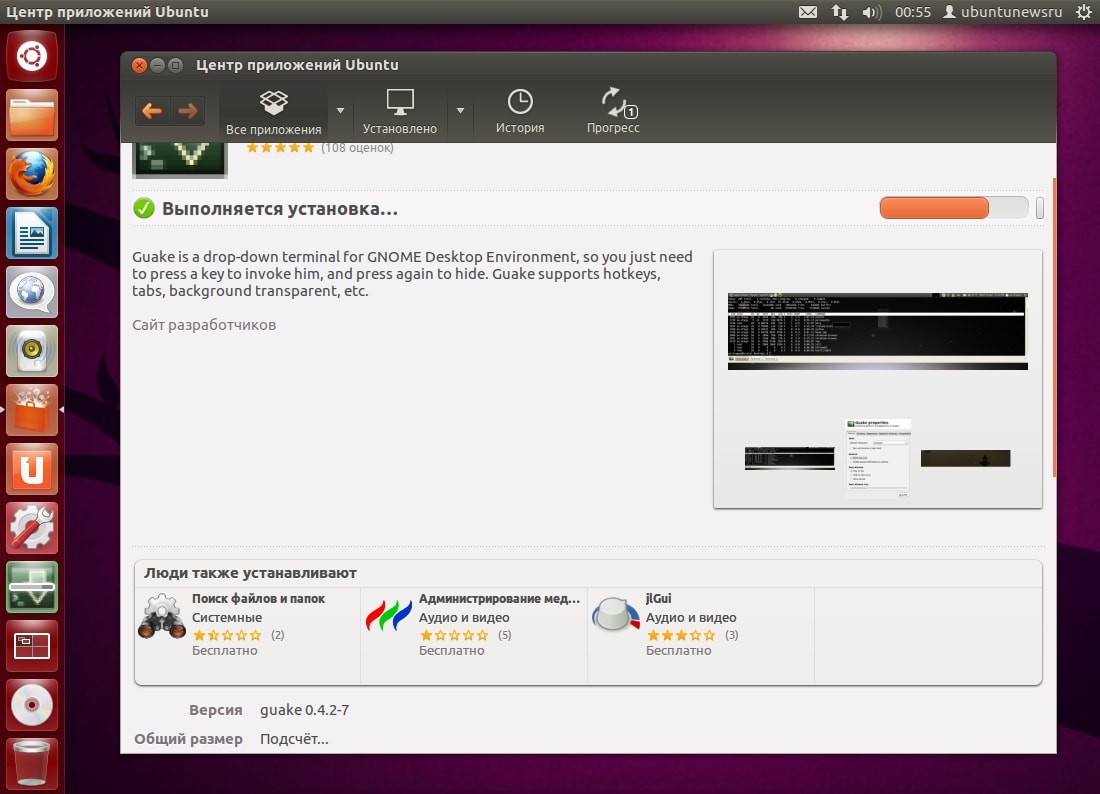This screenshot has height=794, width=1100.
Task: Launch Rhythmbox speaker icon in launcher
Action: [x=32, y=351]
